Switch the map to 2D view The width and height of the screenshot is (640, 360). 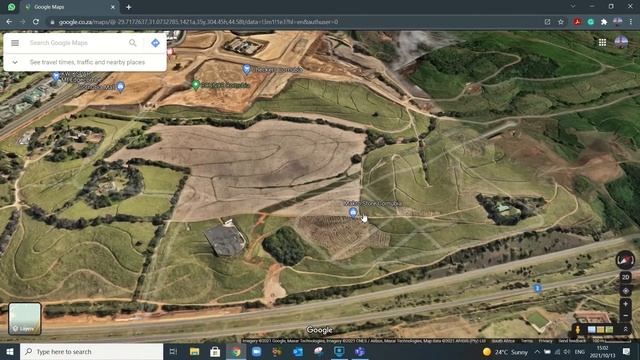[625, 278]
